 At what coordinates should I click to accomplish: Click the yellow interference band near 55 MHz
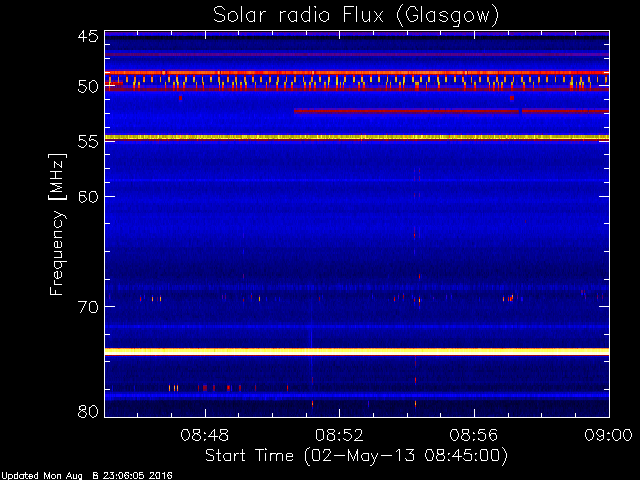point(357,138)
